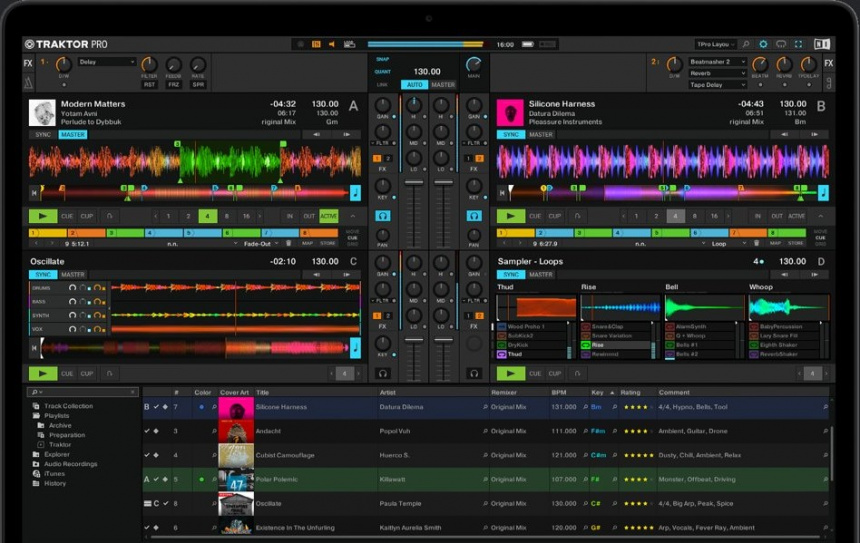Click the Audio Recordings folder icon
This screenshot has width=860, height=543.
click(36, 464)
